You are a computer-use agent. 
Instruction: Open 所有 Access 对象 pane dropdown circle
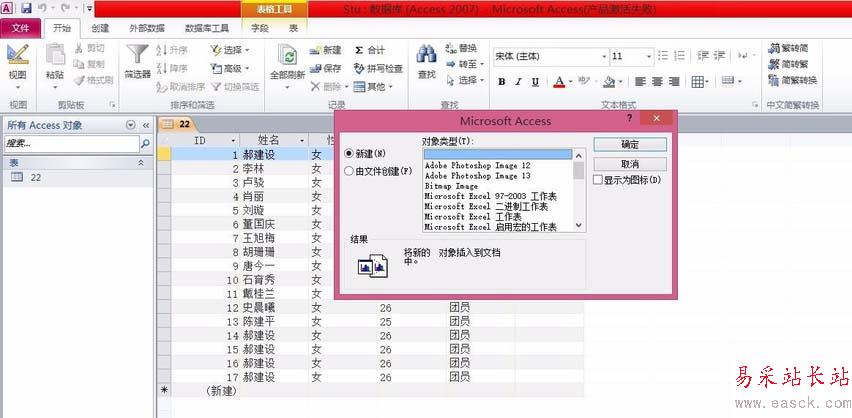pyautogui.click(x=130, y=125)
